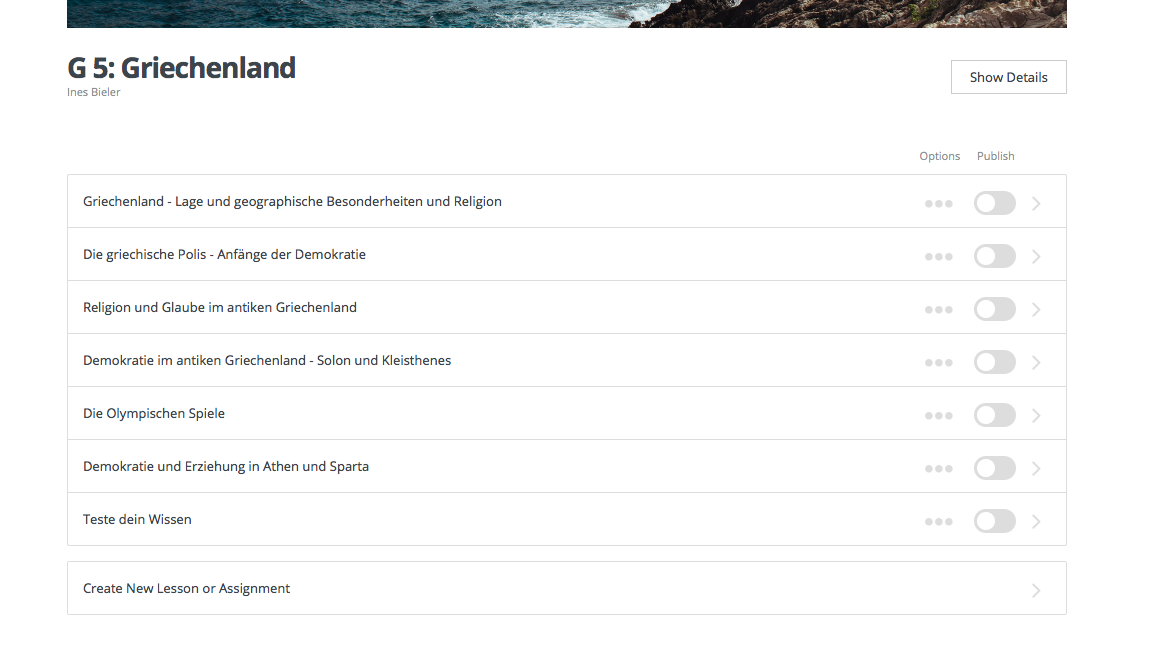Open options dots for Griechenland - Lage lesson
This screenshot has height=647, width=1151.
[938, 204]
